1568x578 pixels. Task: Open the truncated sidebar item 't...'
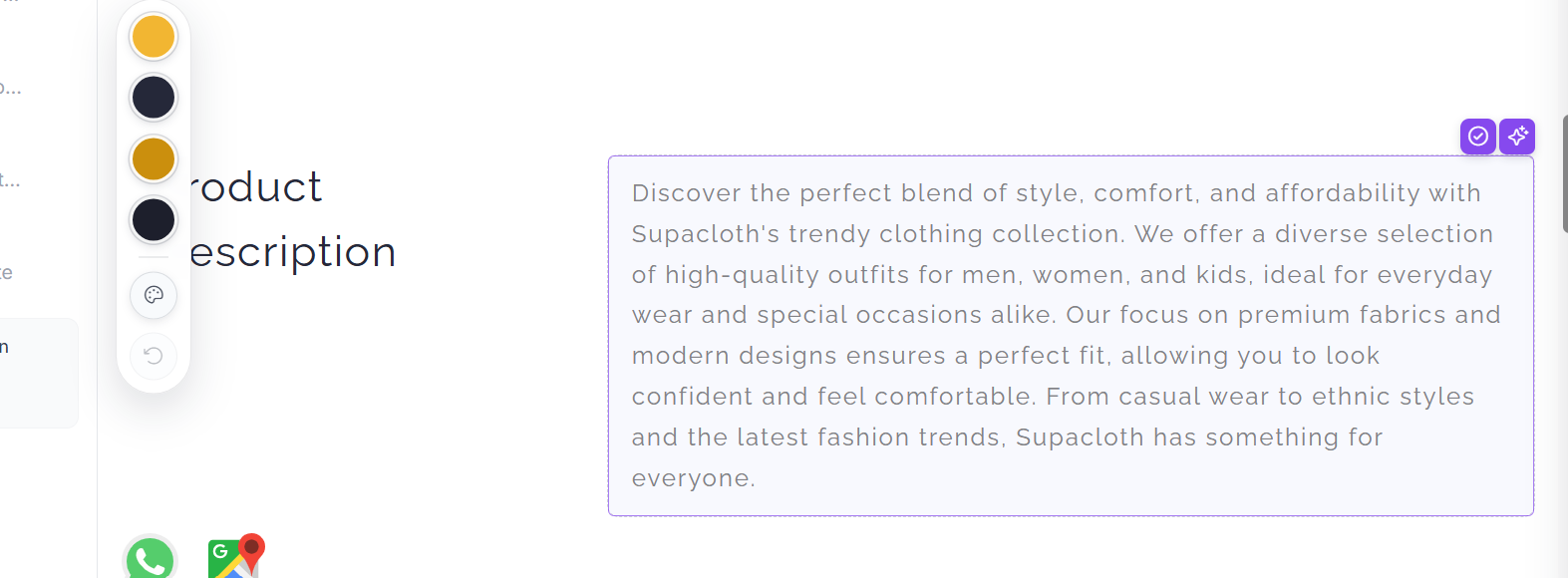pyautogui.click(x=10, y=180)
